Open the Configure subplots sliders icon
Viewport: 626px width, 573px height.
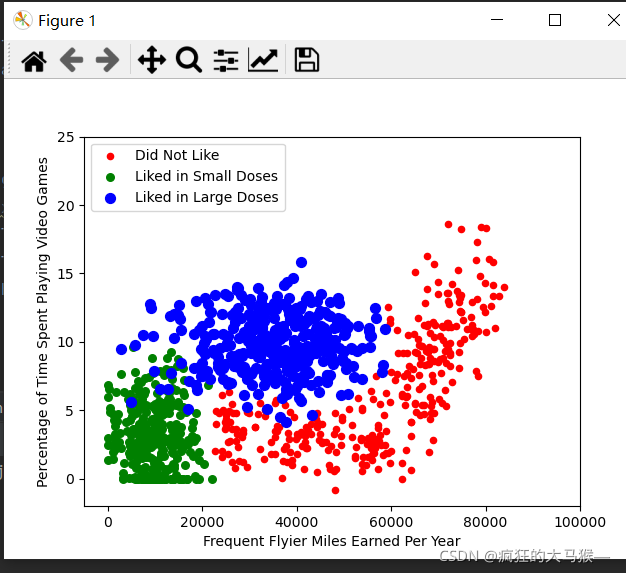click(x=226, y=61)
